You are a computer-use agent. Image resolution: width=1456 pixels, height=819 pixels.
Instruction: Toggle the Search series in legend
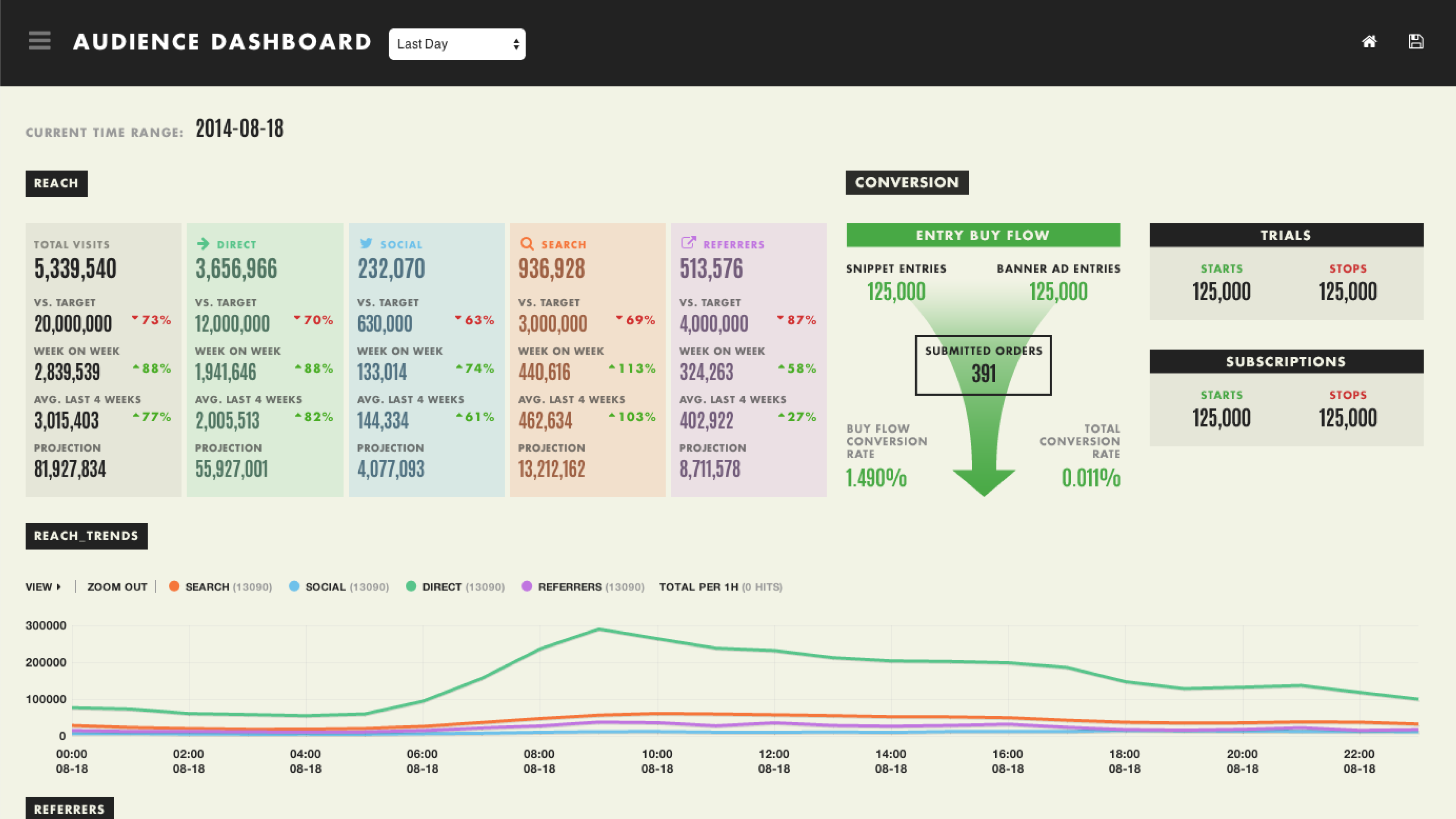click(206, 587)
